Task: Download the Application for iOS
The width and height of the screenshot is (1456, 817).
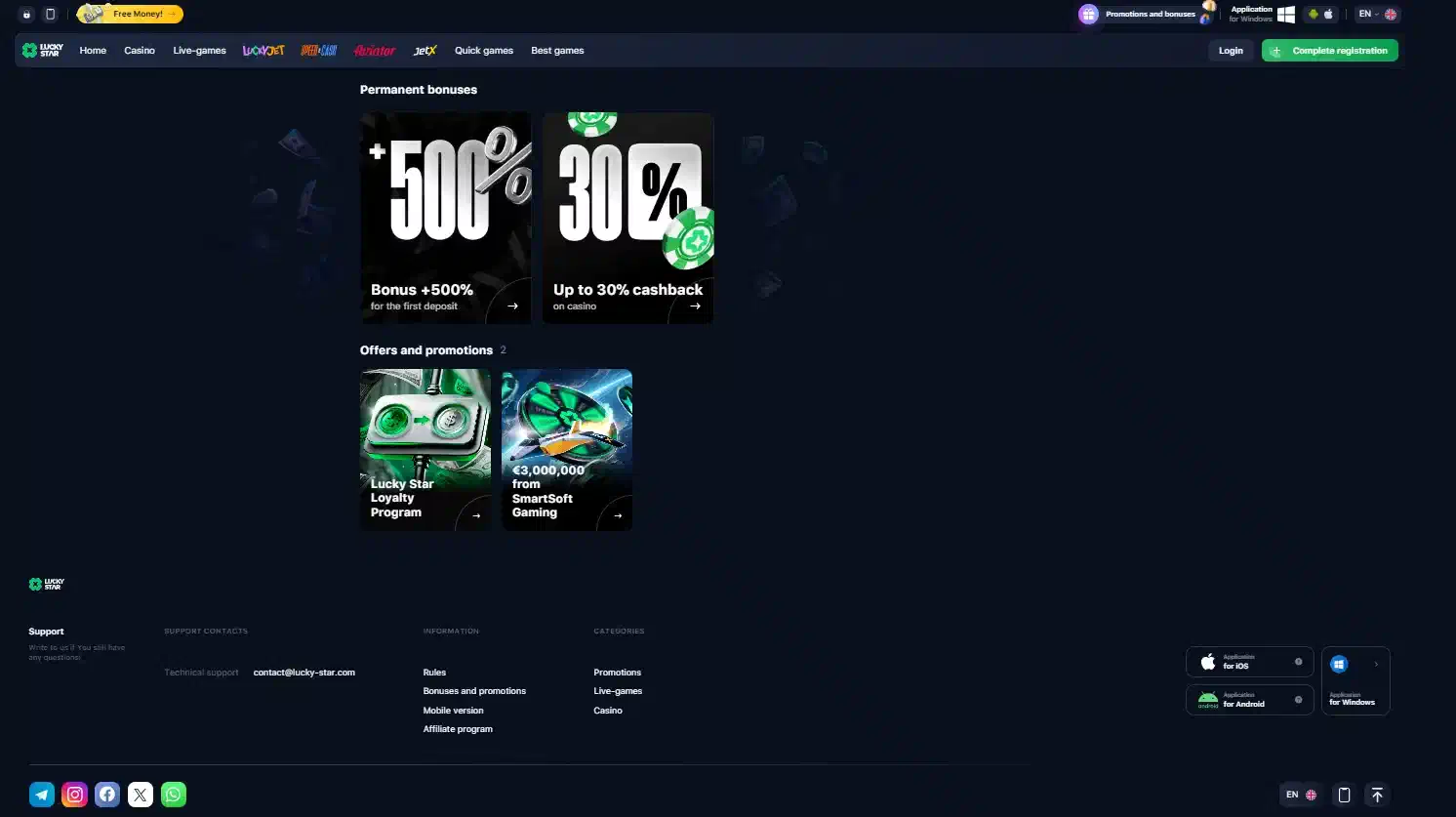Action: click(1249, 662)
